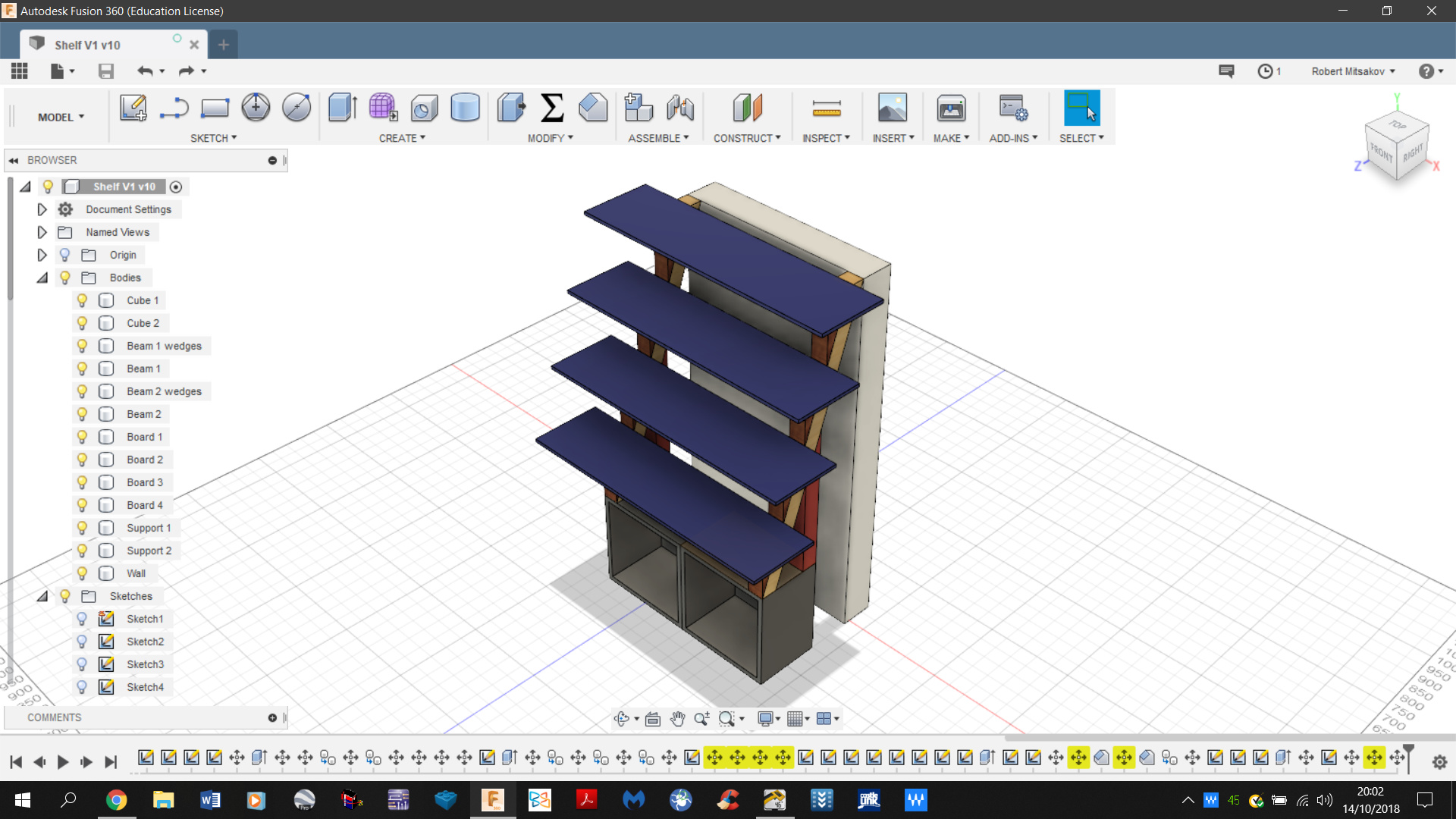This screenshot has width=1456, height=819.
Task: Click the Create Sketch tool icon
Action: click(133, 108)
